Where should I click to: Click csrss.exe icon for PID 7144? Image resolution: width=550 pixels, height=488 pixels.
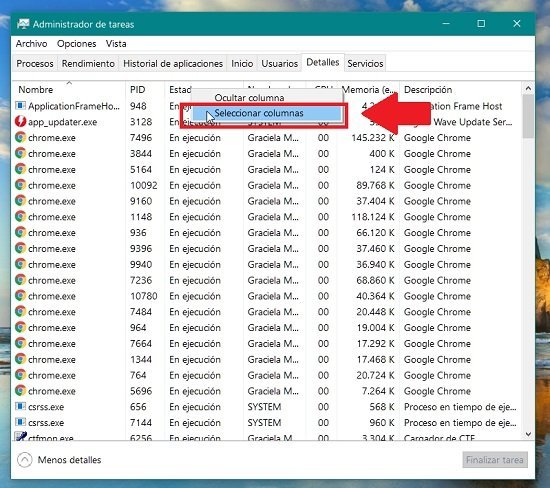coord(21,422)
